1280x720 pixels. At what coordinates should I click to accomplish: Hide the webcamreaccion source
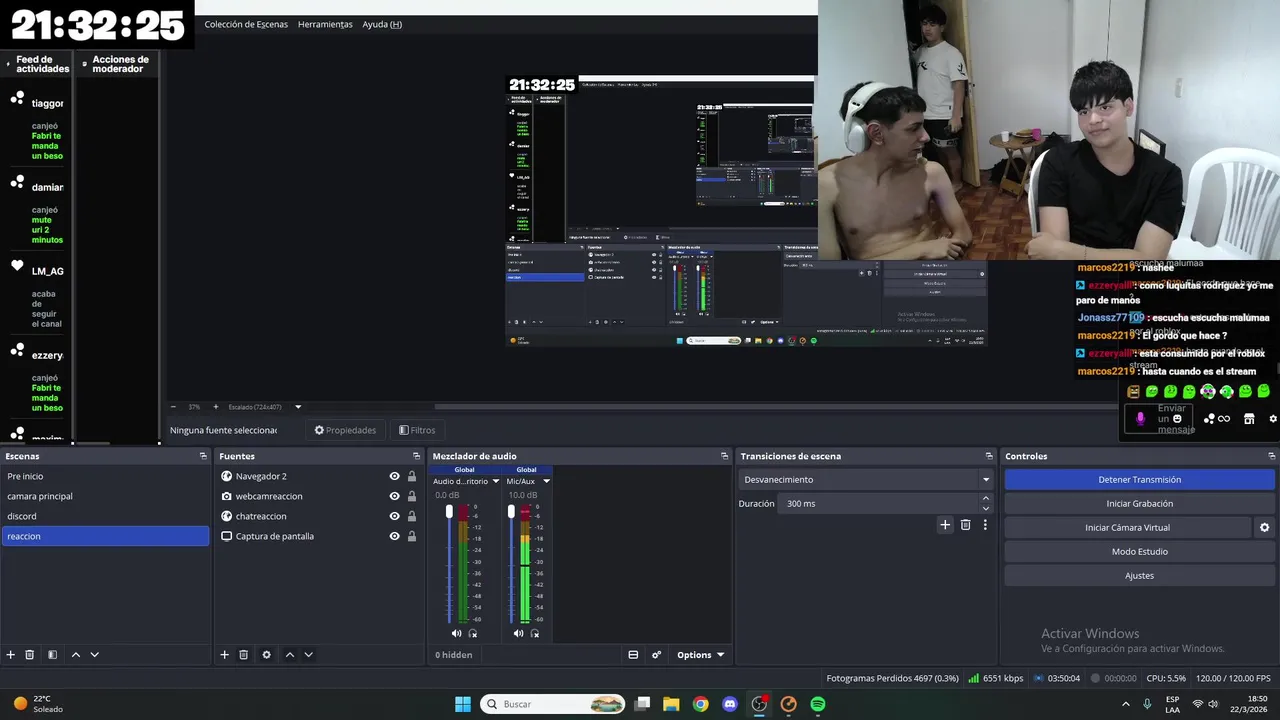click(x=395, y=496)
